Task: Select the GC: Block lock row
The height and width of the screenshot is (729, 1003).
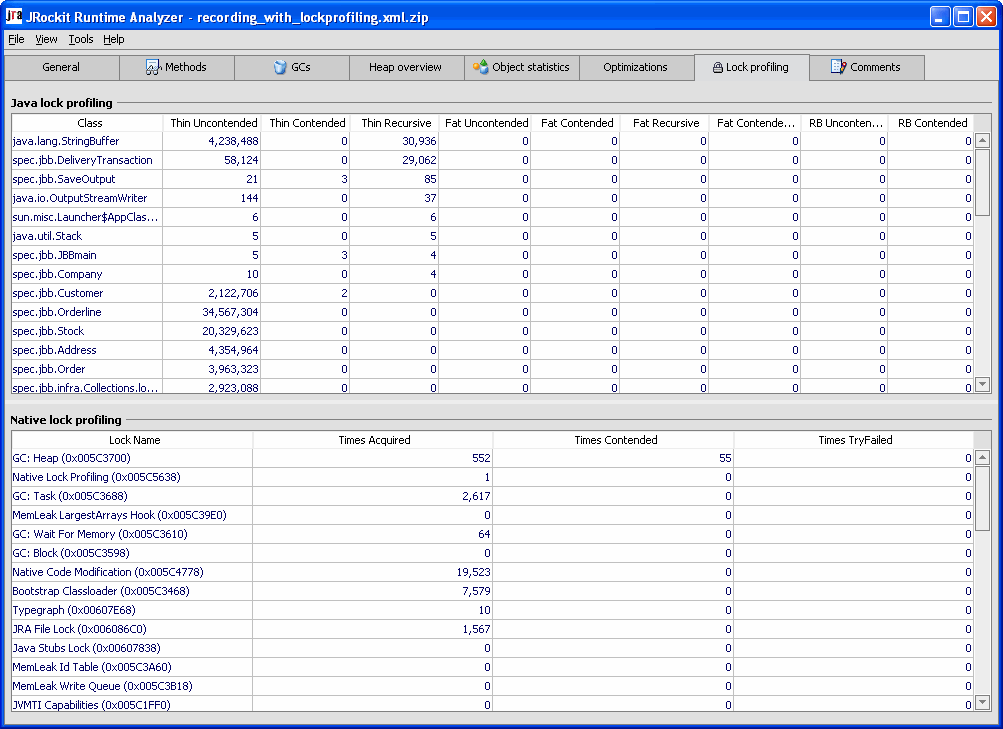Action: click(493, 553)
